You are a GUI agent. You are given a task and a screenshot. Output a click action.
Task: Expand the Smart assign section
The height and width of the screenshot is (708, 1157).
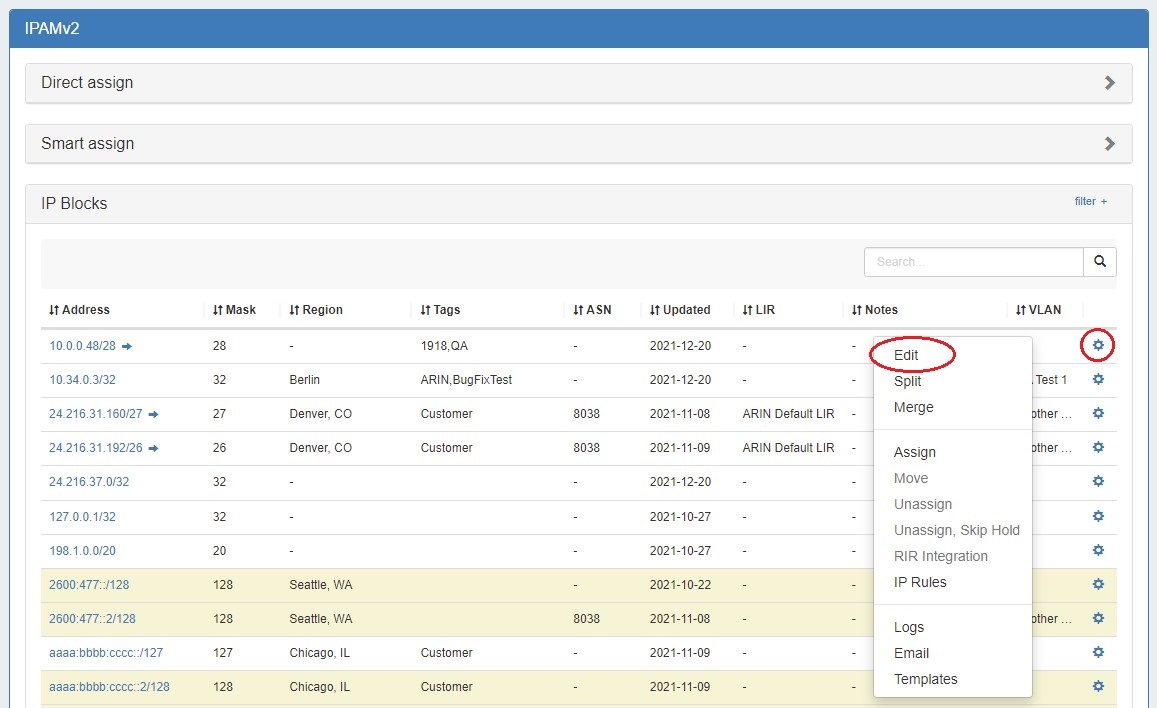click(1109, 144)
